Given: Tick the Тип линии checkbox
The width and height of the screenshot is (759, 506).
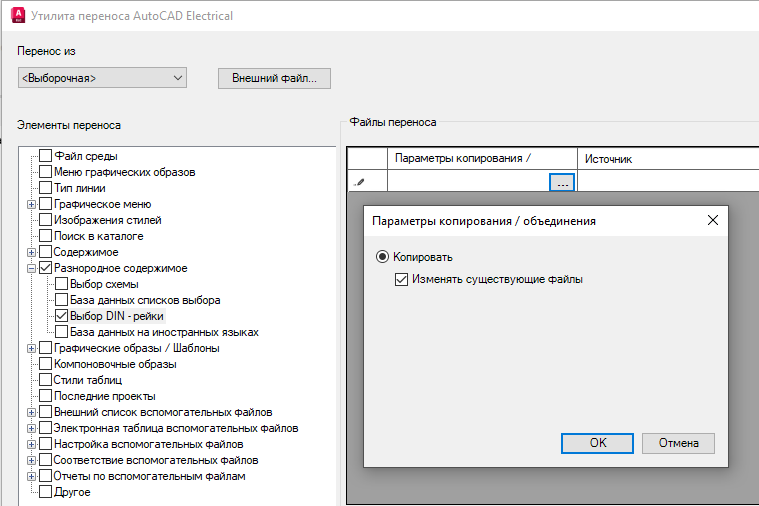Looking at the screenshot, I should pyautogui.click(x=46, y=188).
